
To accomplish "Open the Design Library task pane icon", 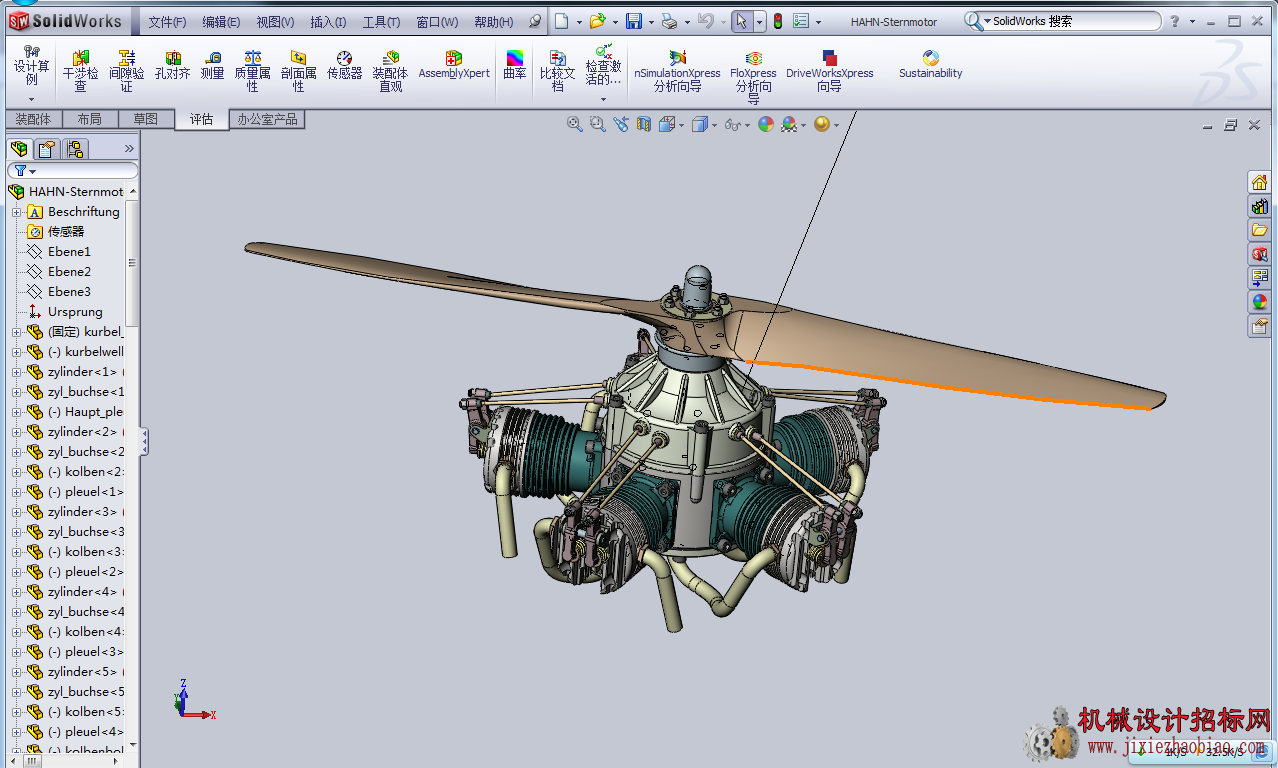I will (x=1259, y=206).
